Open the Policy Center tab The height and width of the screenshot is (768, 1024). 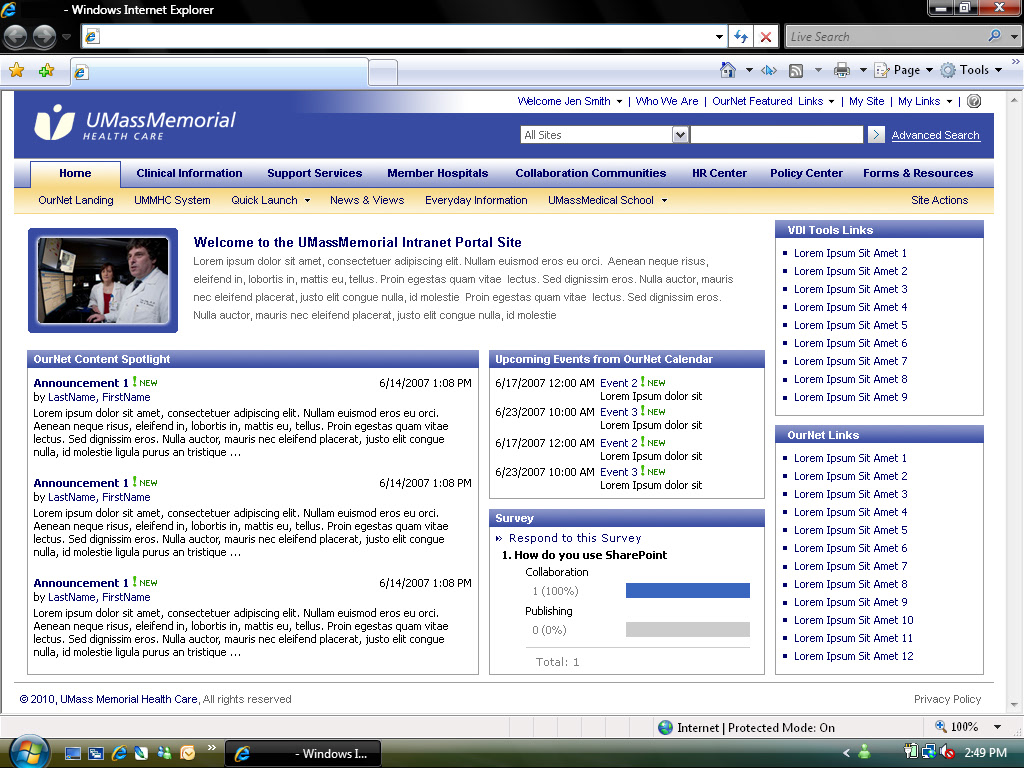tap(806, 174)
